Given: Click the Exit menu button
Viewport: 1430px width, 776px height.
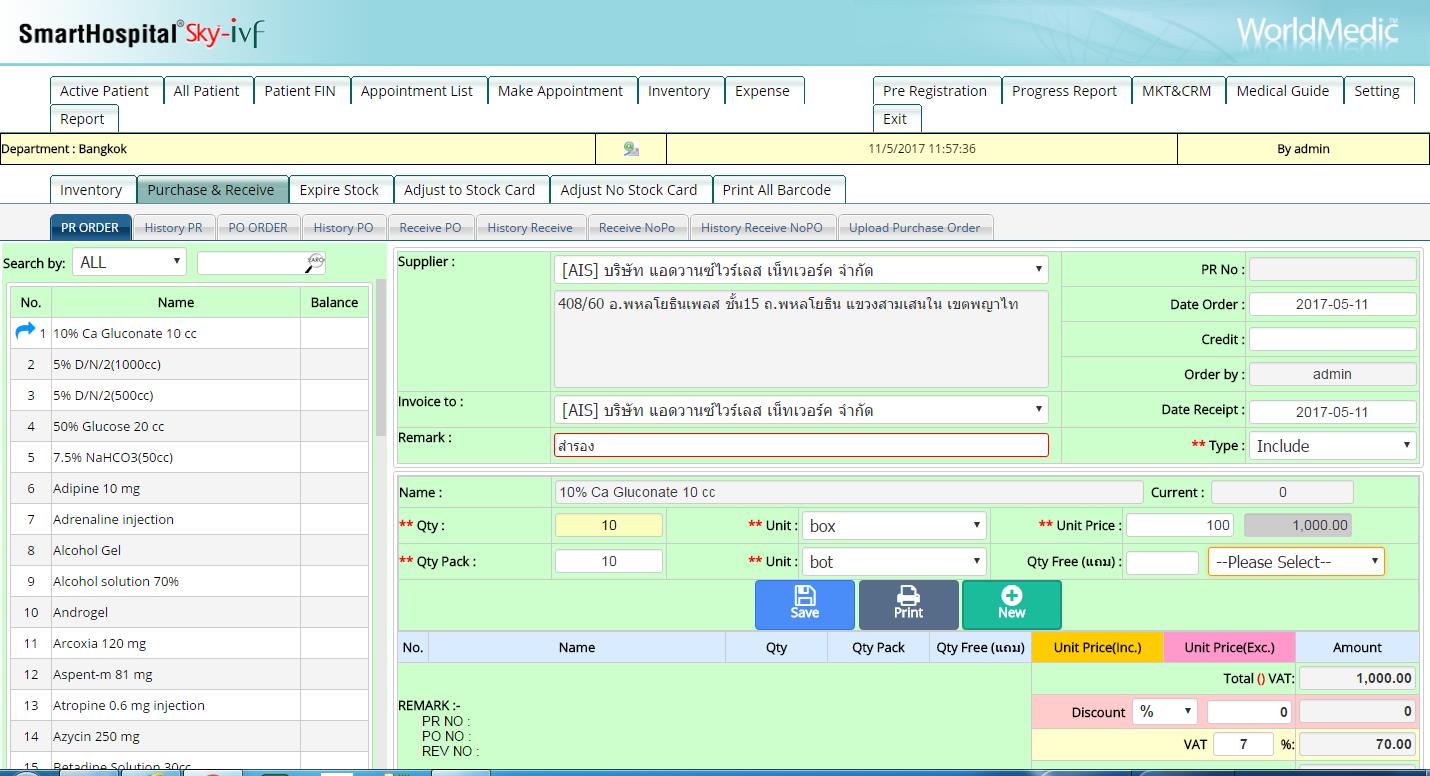Looking at the screenshot, I should (895, 118).
